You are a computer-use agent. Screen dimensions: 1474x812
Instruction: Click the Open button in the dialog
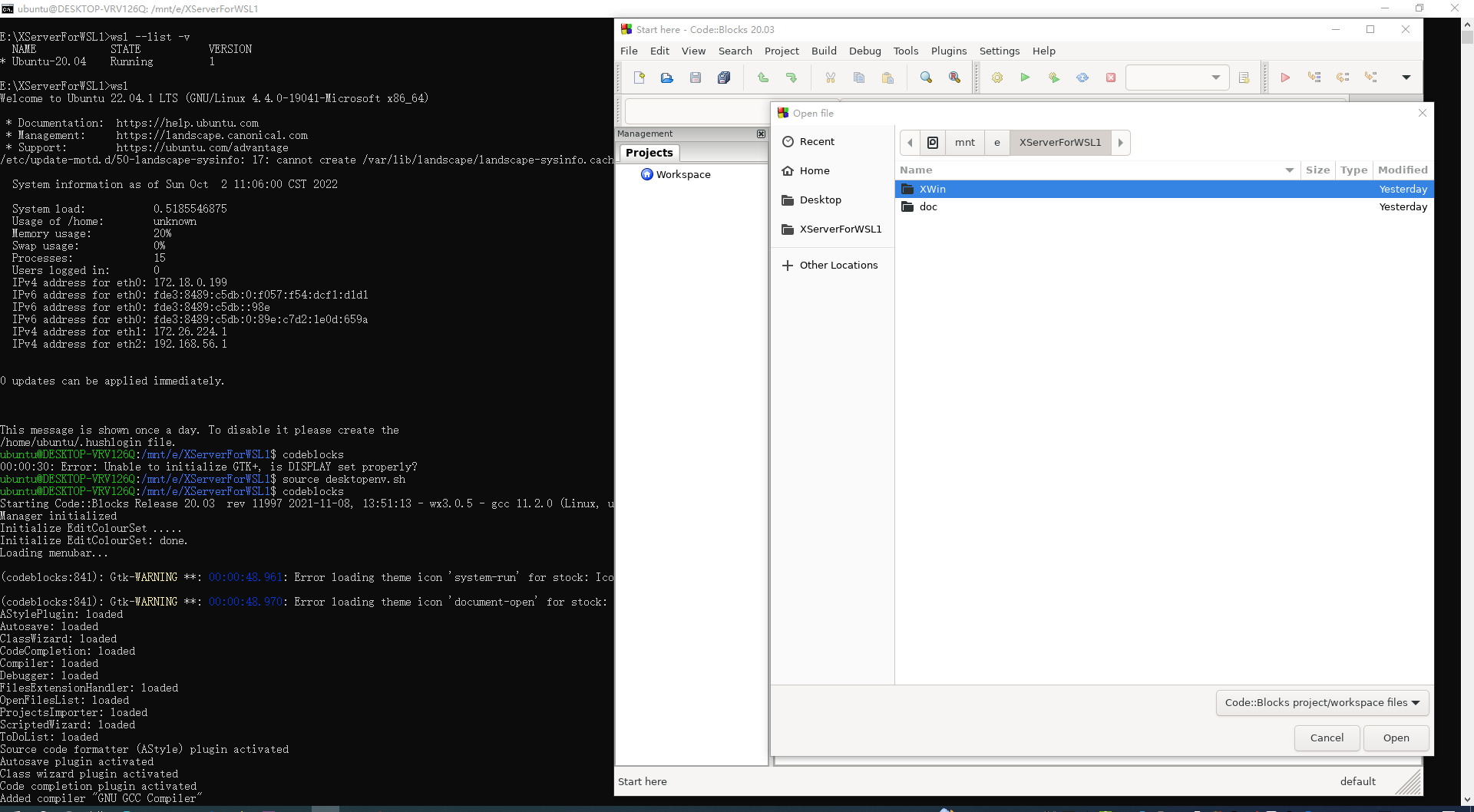pos(1396,738)
